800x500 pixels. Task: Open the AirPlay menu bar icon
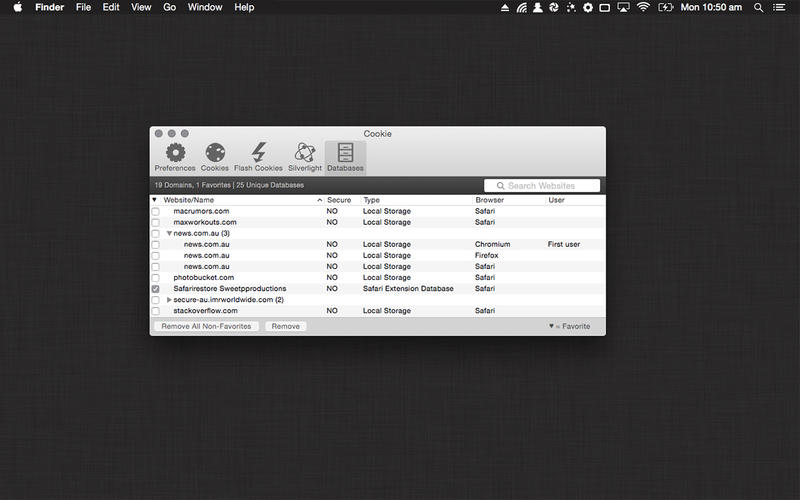pyautogui.click(x=623, y=8)
